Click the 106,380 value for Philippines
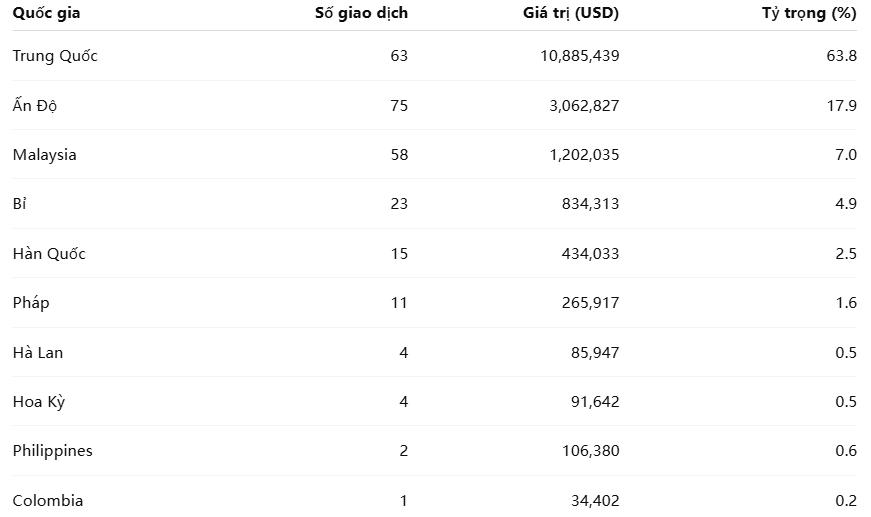The width and height of the screenshot is (871, 517). [591, 451]
